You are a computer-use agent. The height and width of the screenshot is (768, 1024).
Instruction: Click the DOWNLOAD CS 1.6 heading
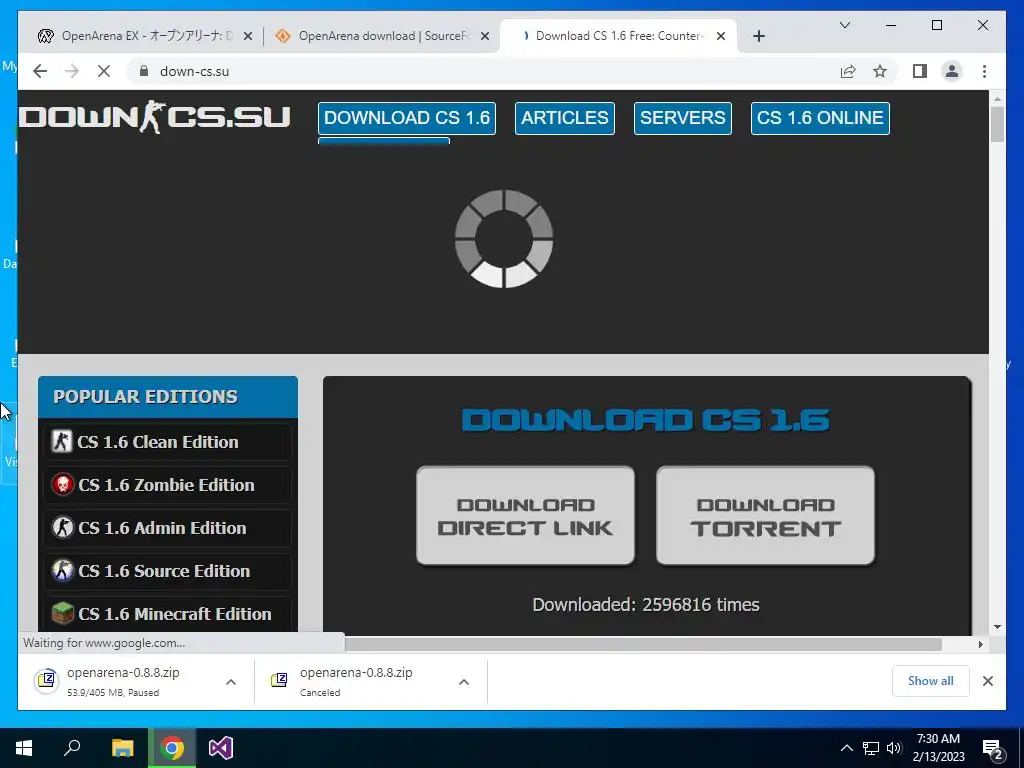[646, 420]
